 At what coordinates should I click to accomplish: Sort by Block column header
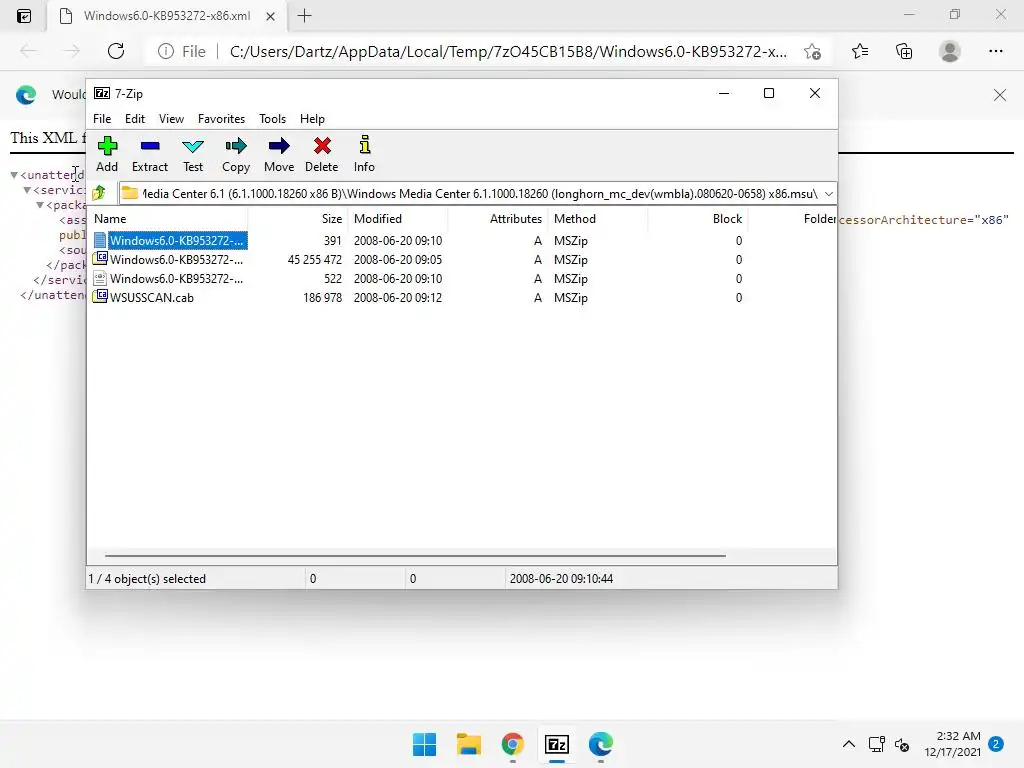pos(697,219)
